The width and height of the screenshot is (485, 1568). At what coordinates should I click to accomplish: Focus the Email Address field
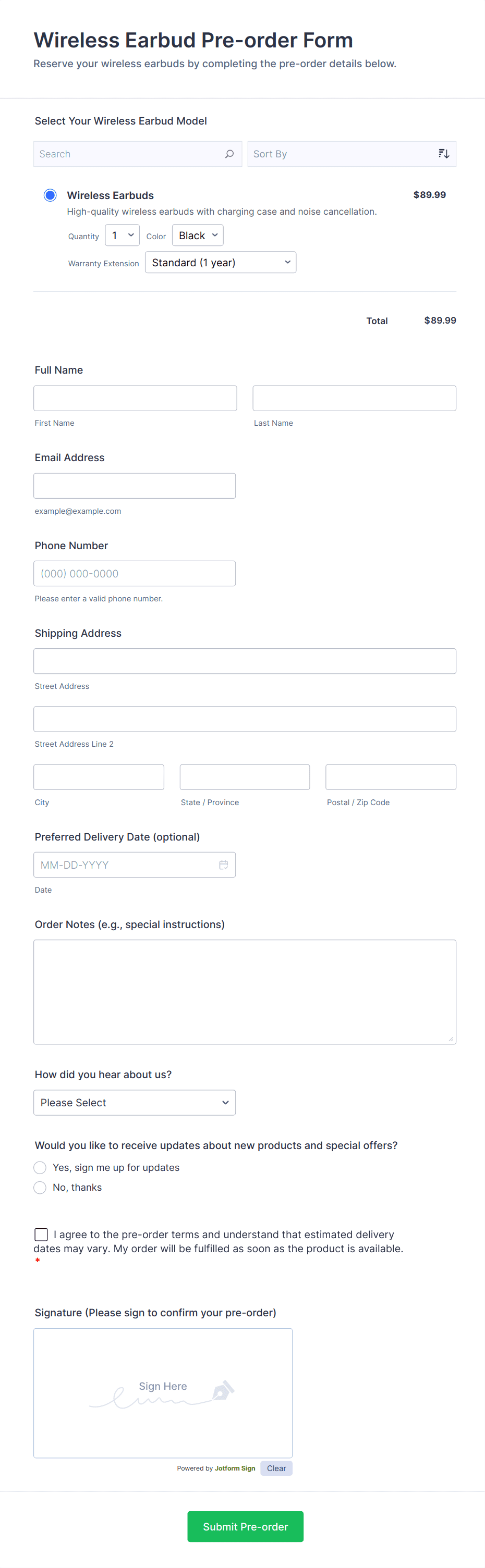click(x=134, y=486)
